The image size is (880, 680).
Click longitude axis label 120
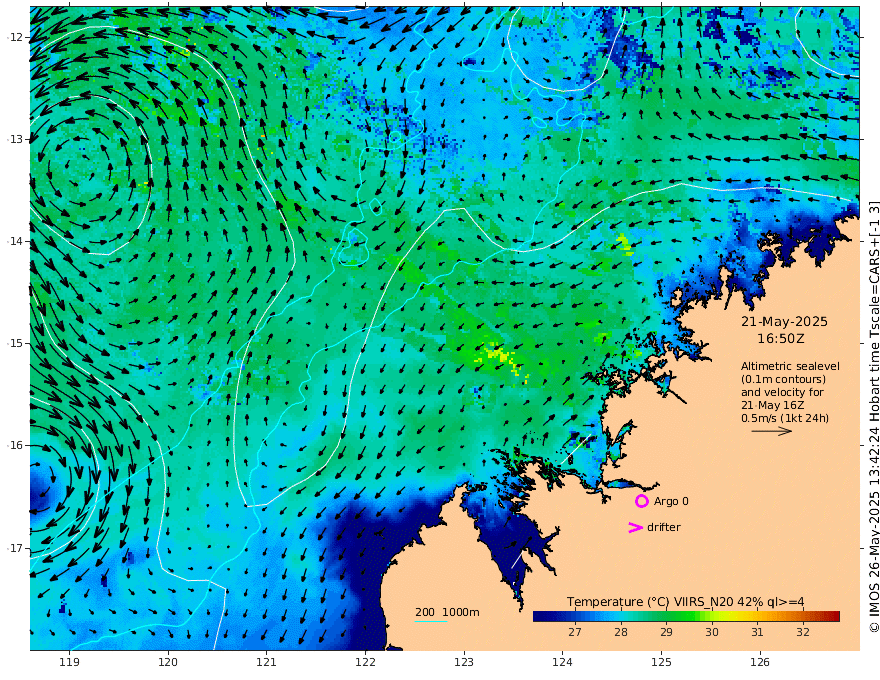168,663
